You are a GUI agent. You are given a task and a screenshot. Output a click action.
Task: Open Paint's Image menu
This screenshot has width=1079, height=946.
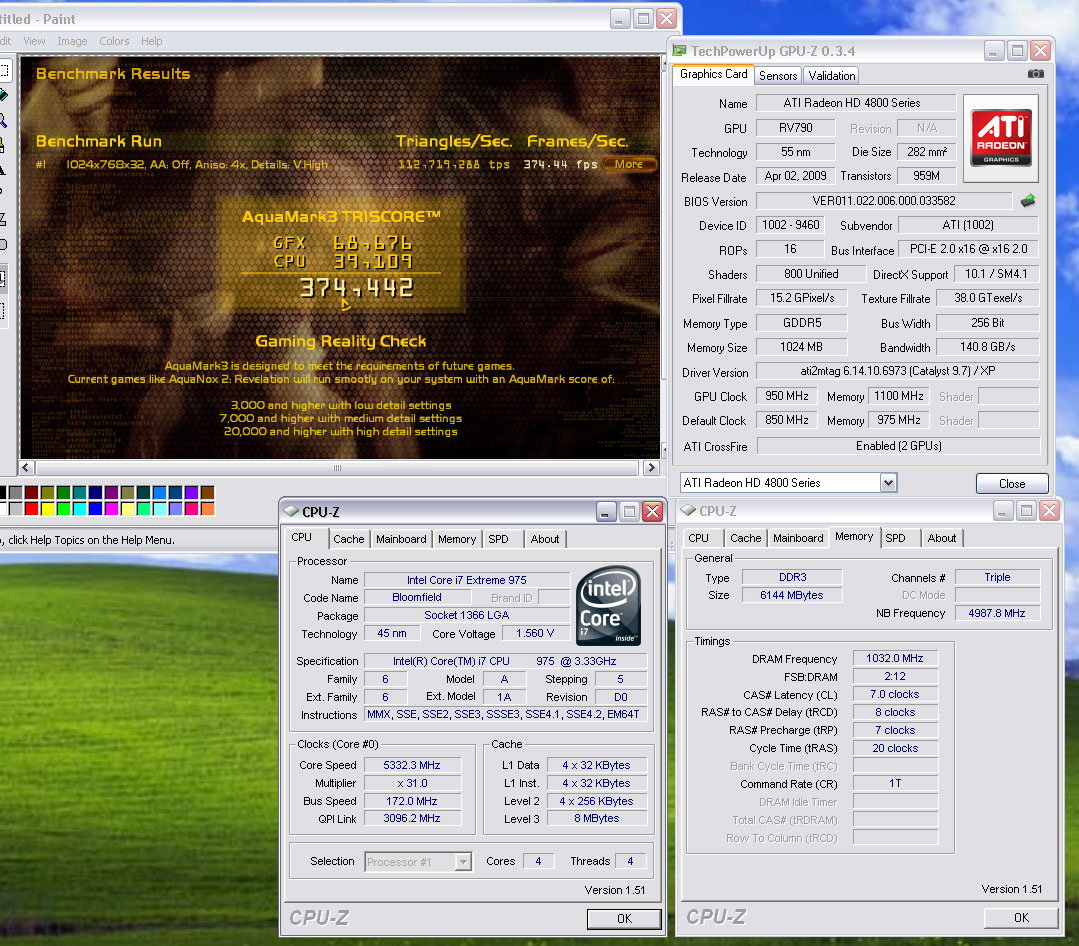click(x=72, y=41)
